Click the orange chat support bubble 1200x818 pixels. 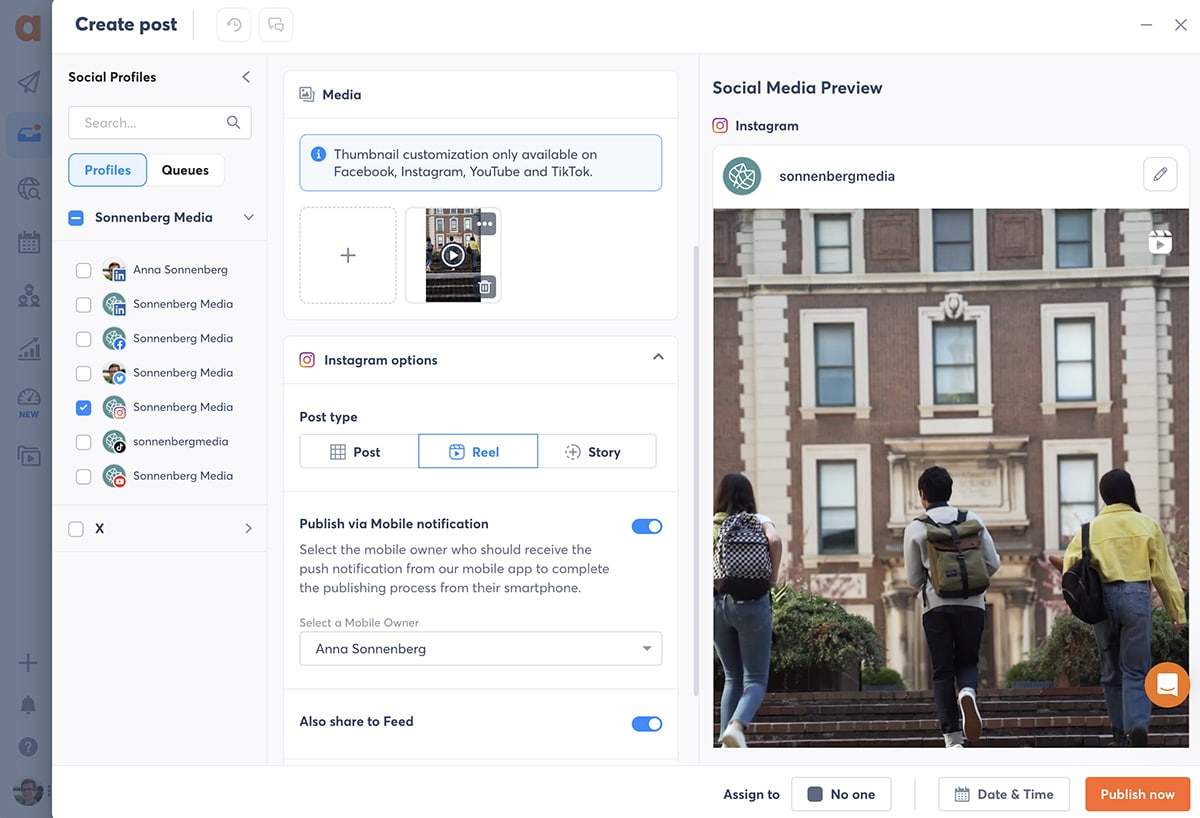click(x=1167, y=685)
